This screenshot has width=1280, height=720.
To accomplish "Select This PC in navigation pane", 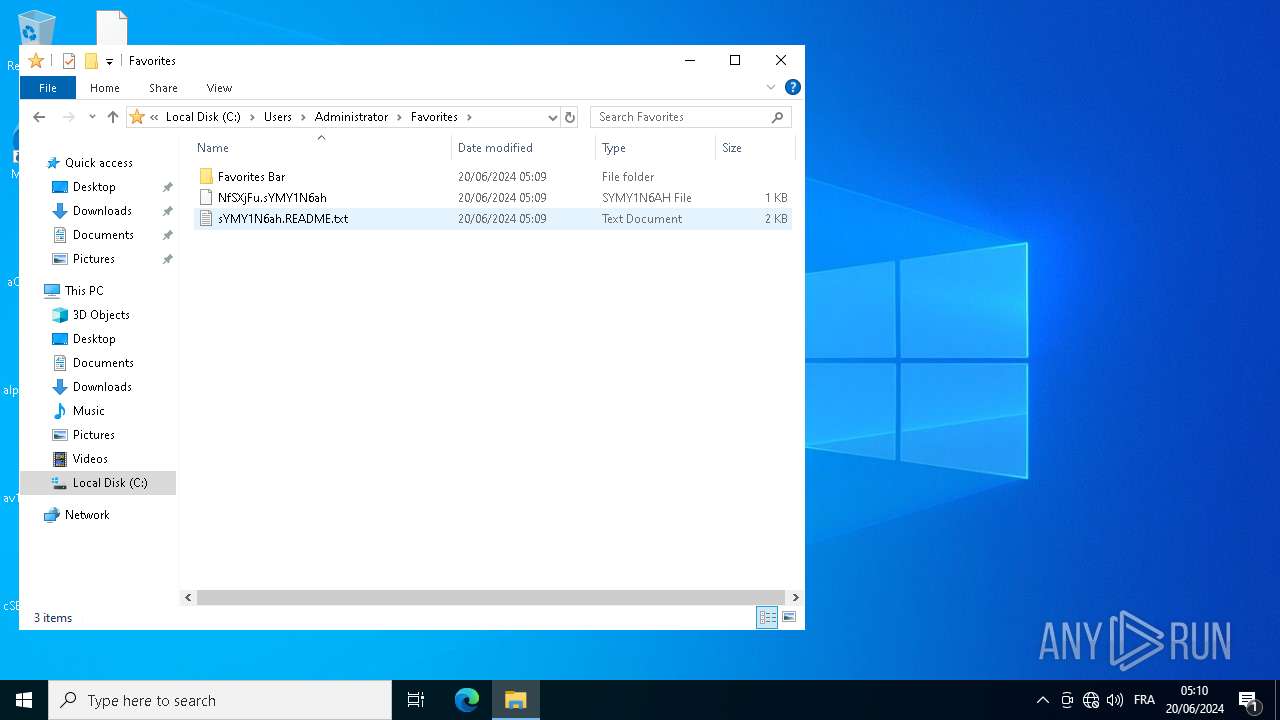I will coord(84,291).
